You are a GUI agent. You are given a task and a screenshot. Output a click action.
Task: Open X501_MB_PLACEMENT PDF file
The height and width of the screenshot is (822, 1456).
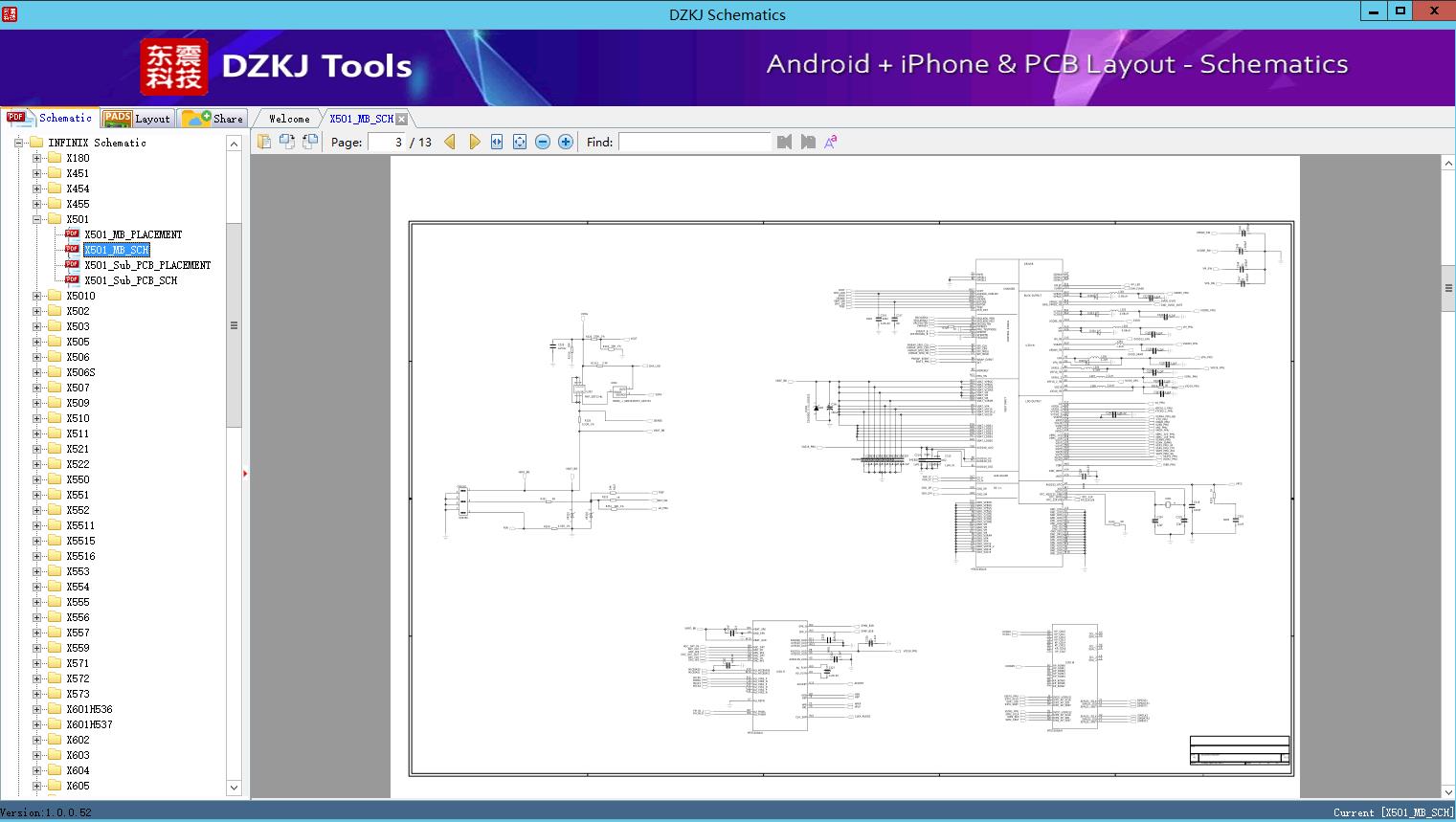[x=132, y=234]
